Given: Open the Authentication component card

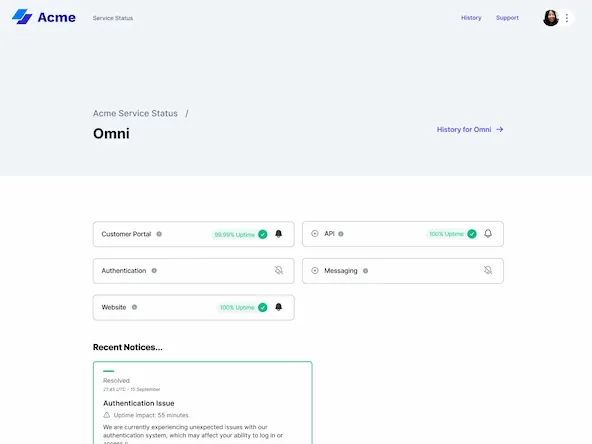Looking at the screenshot, I should 193,271.
